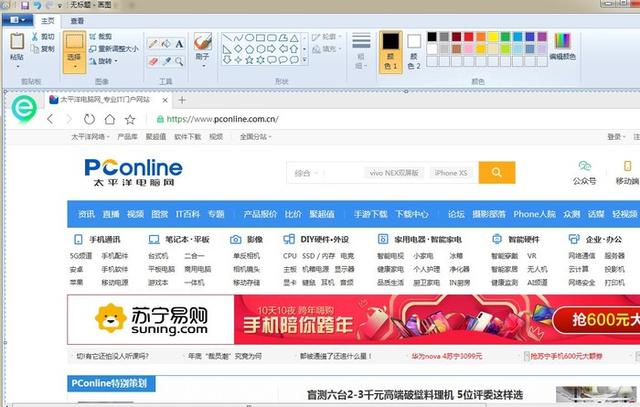Select the Pencil tool

[x=152, y=43]
